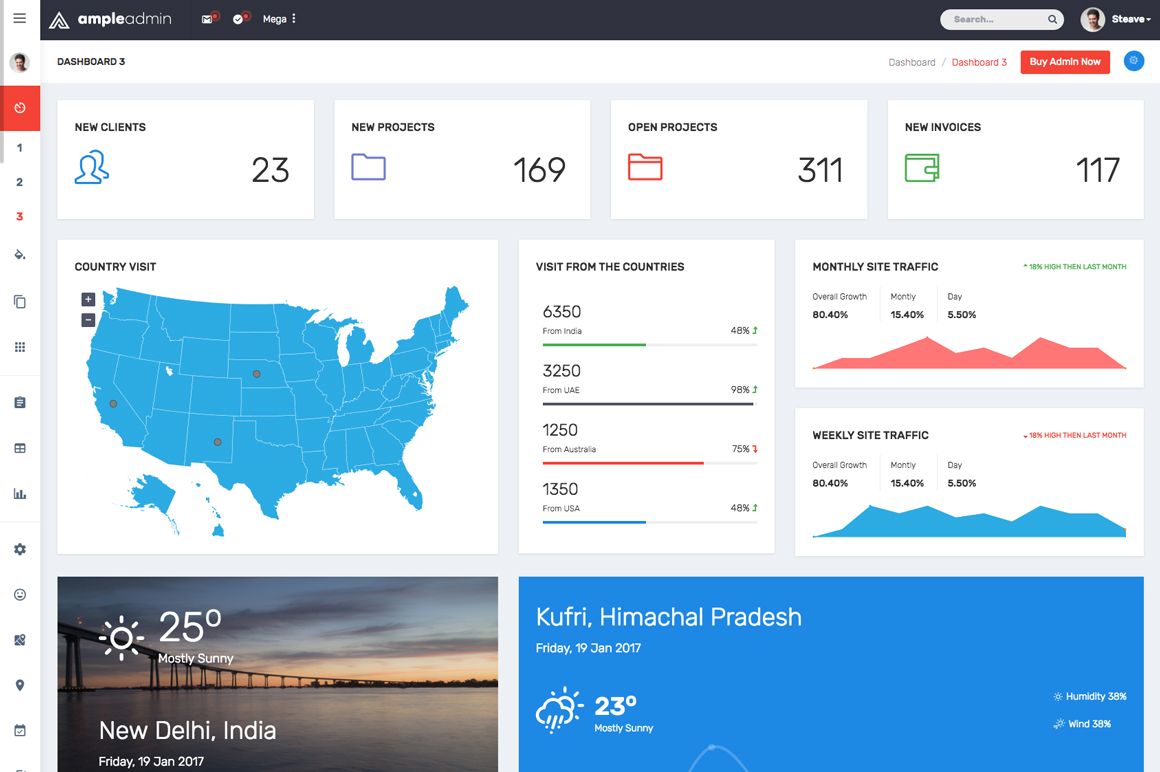Click the New Projects folder icon
The width and height of the screenshot is (1160, 772).
point(368,167)
